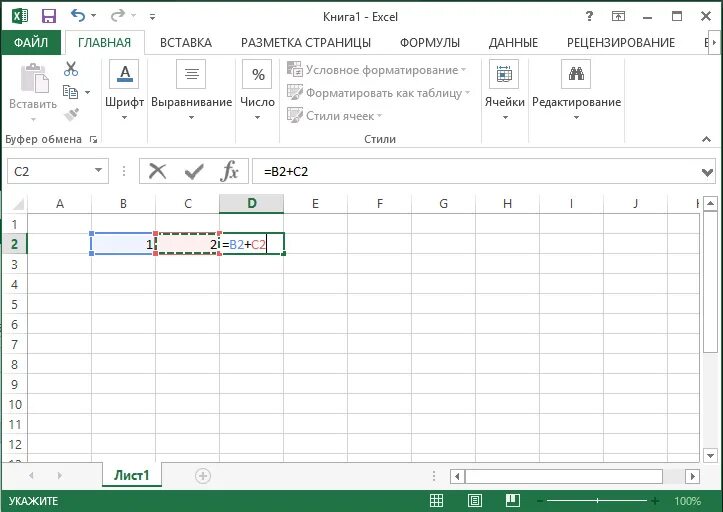Image resolution: width=723 pixels, height=512 pixels.
Task: Open the ФАЙЛ tab
Action: click(31, 42)
